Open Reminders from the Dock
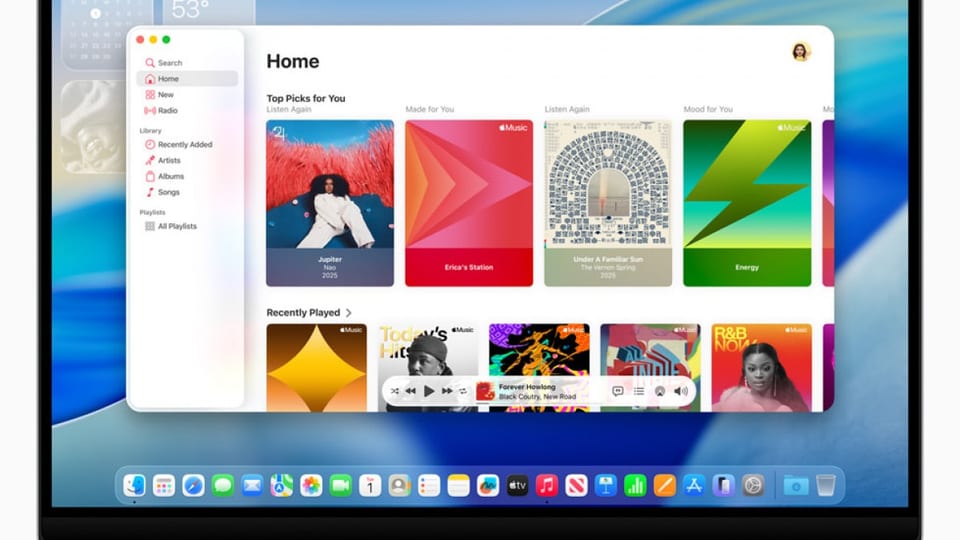This screenshot has height=540, width=960. [429, 486]
